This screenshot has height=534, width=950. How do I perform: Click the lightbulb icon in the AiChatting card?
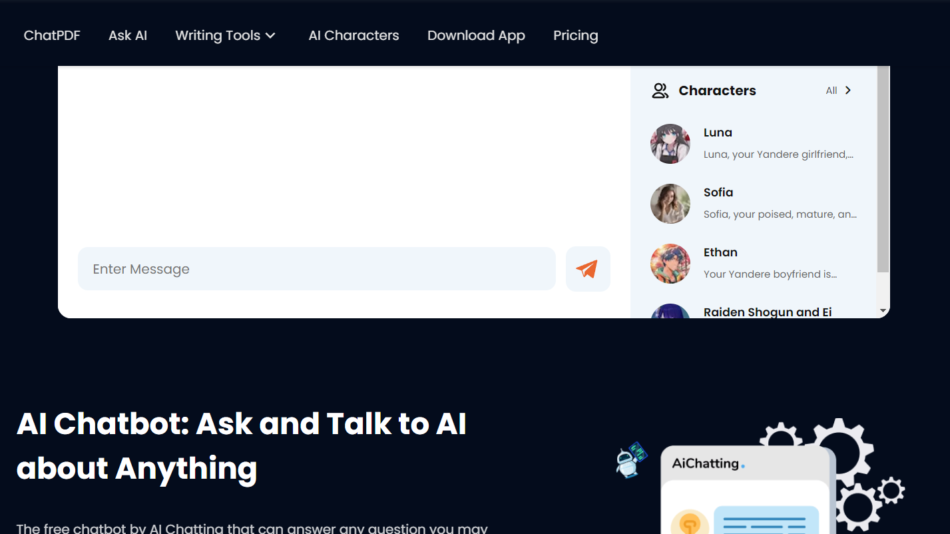coord(690,523)
